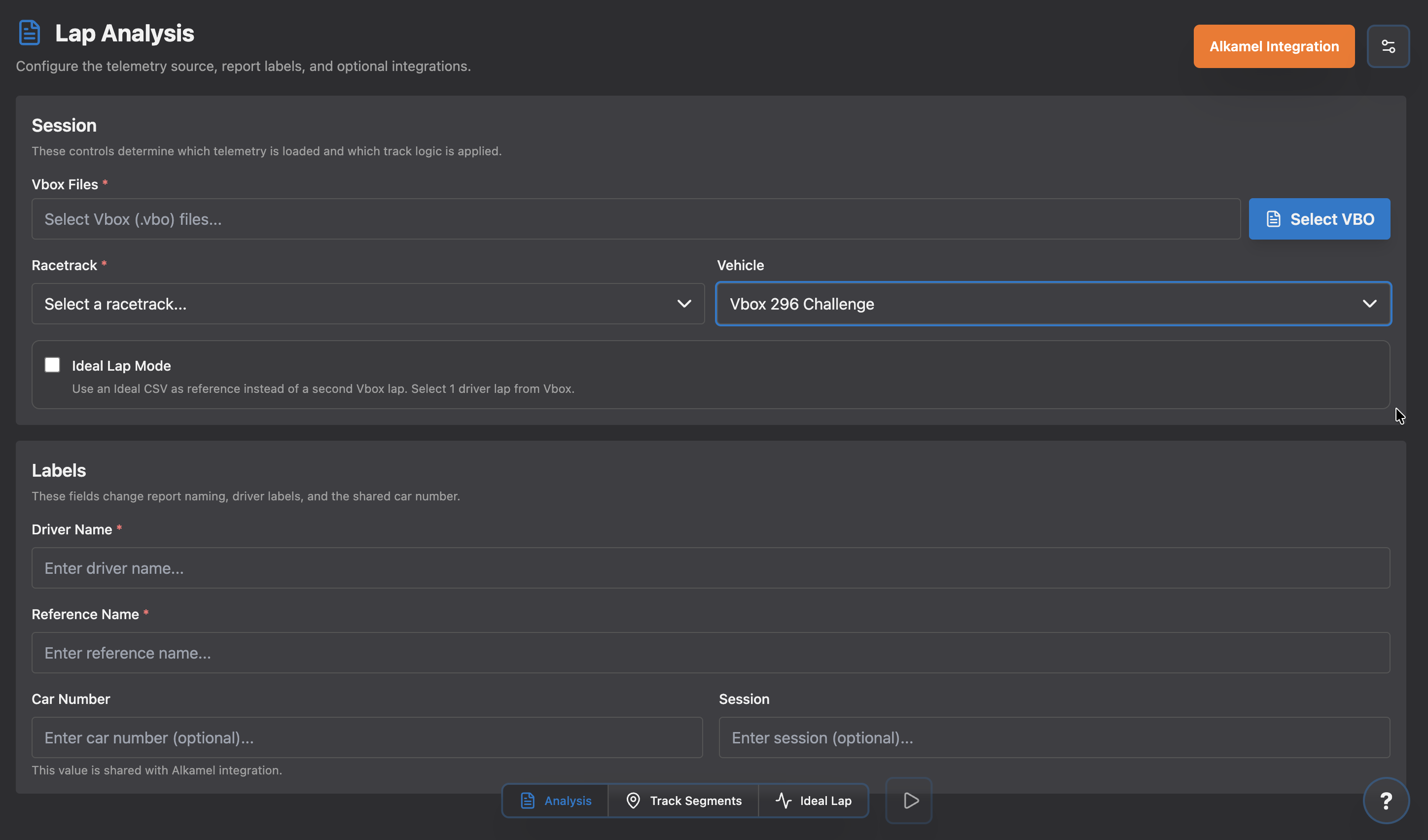Screen dimensions: 1428x840
Task: Click the chevron on the racetrack selector
Action: tap(683, 304)
